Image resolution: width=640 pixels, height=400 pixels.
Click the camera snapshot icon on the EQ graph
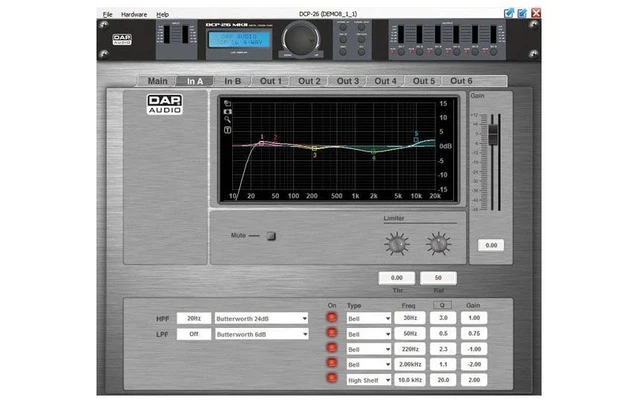click(x=227, y=111)
